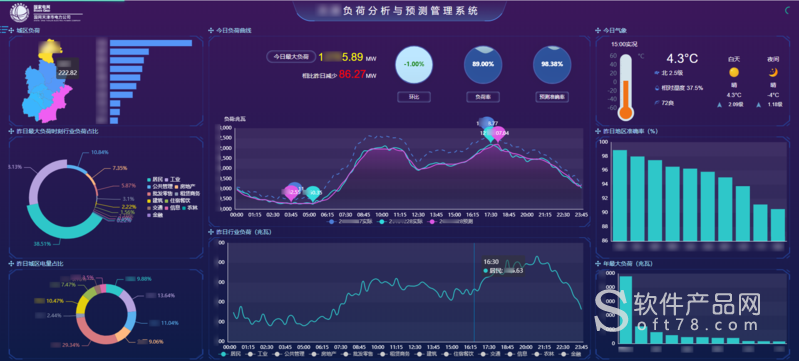Click the cross icon beside 昨日城区电量占比 title
Viewport: 799px width, 361px height.
(12, 263)
